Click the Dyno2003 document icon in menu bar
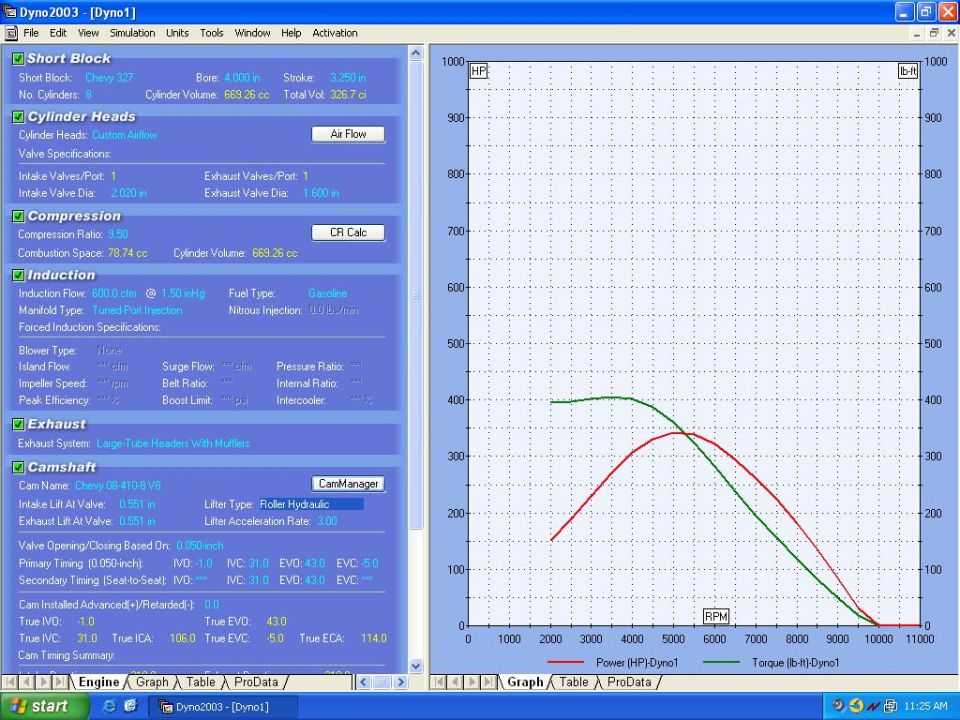Screen dimensions: 960x720 tap(10, 33)
